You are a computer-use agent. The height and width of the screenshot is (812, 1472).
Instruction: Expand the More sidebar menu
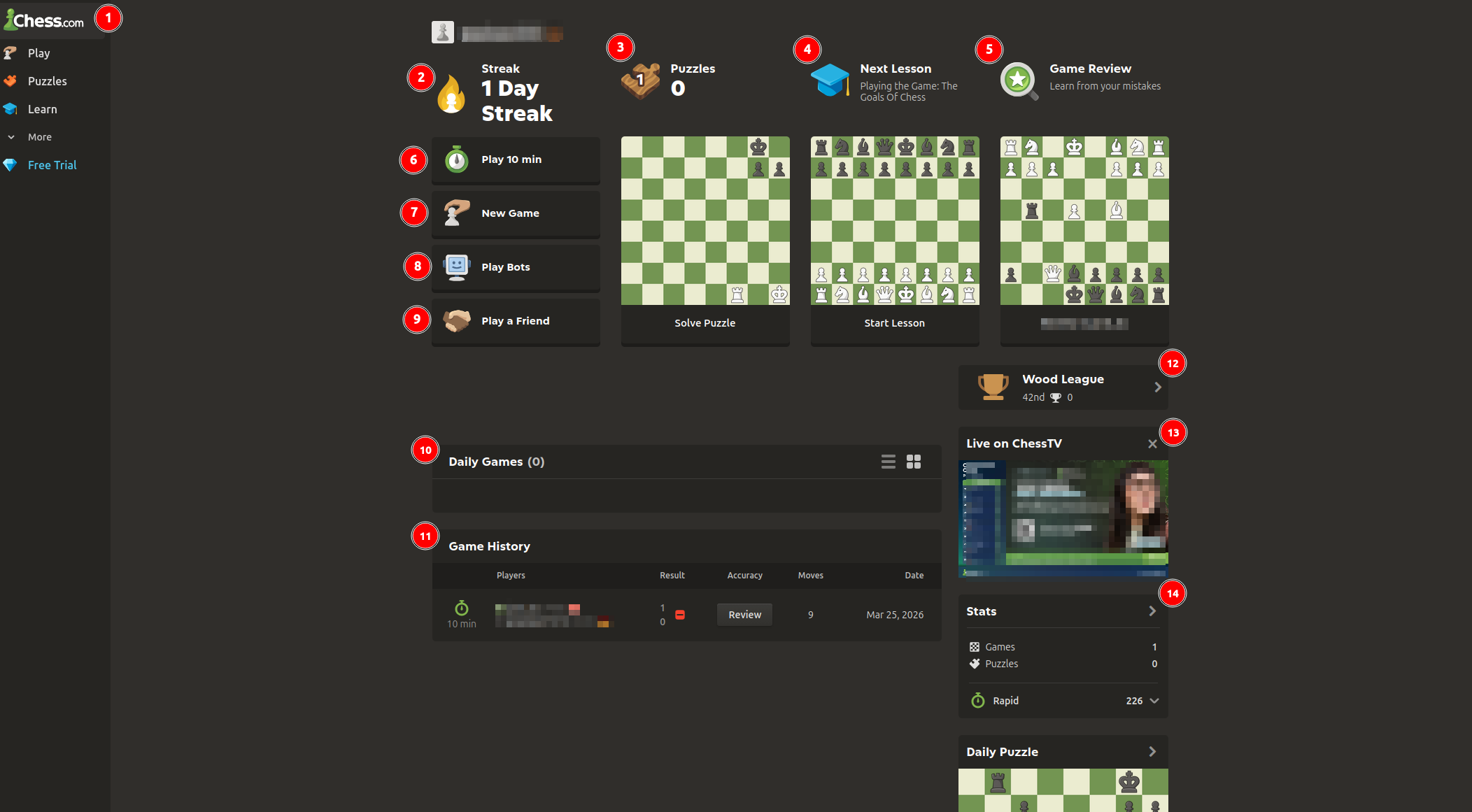point(39,137)
